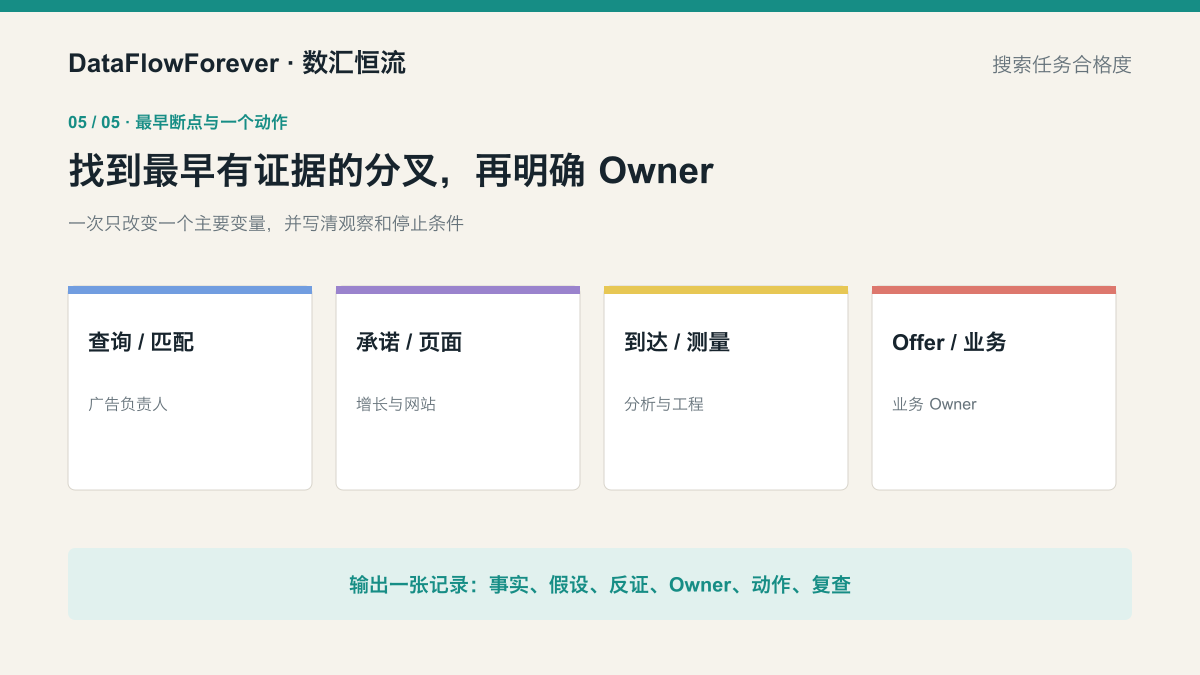Click 分析与工程 owner text
This screenshot has width=1200, height=675.
pyautogui.click(x=664, y=404)
